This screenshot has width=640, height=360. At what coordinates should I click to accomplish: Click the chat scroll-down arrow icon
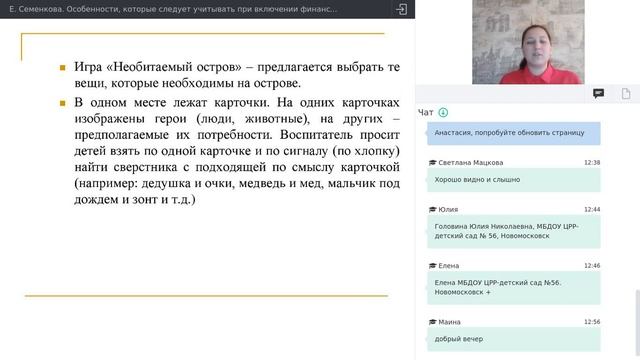point(443,112)
